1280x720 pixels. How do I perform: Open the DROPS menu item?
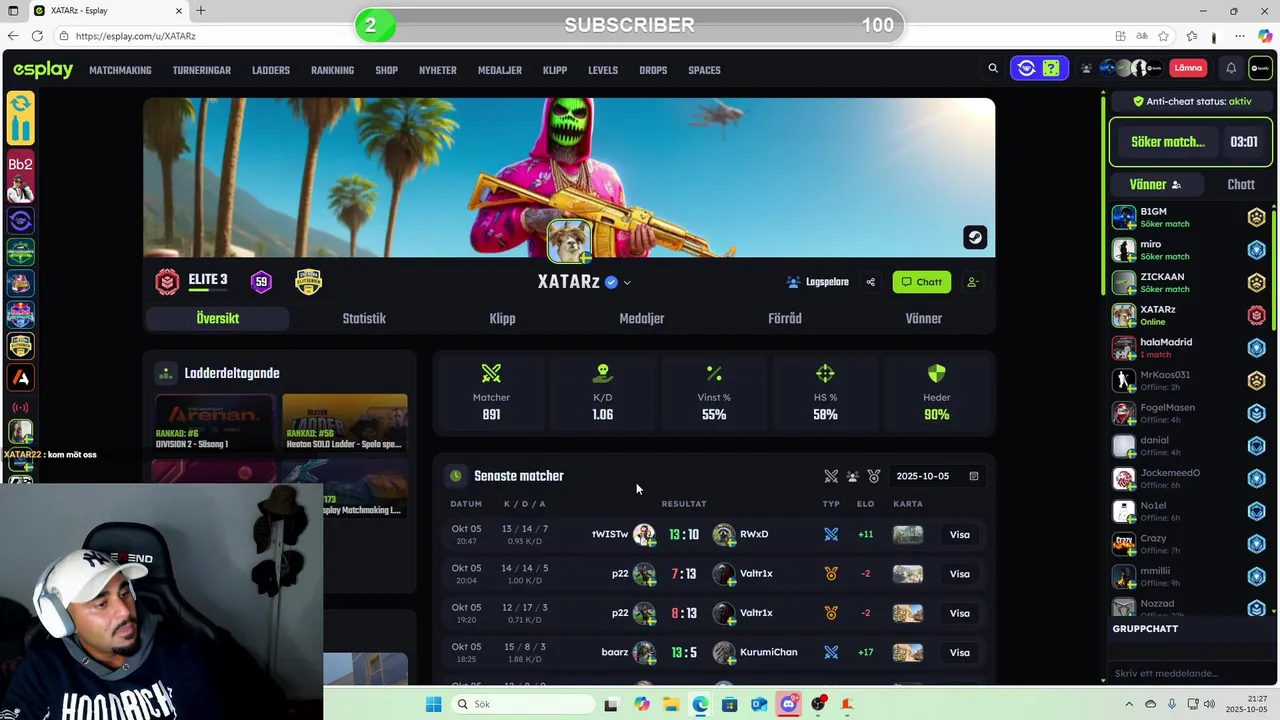coord(653,70)
